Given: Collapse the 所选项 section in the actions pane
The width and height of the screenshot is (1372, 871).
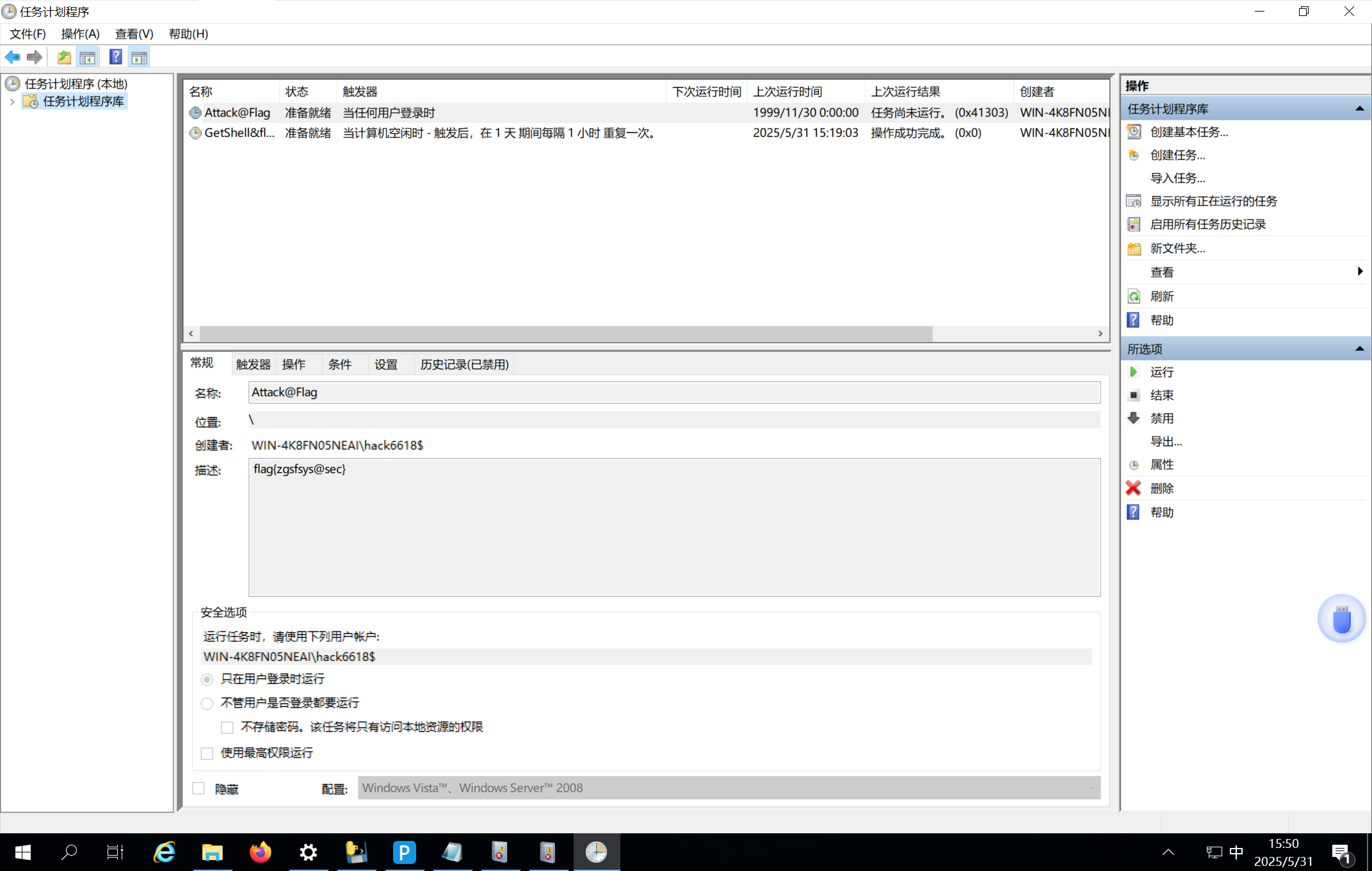Looking at the screenshot, I should 1359,349.
